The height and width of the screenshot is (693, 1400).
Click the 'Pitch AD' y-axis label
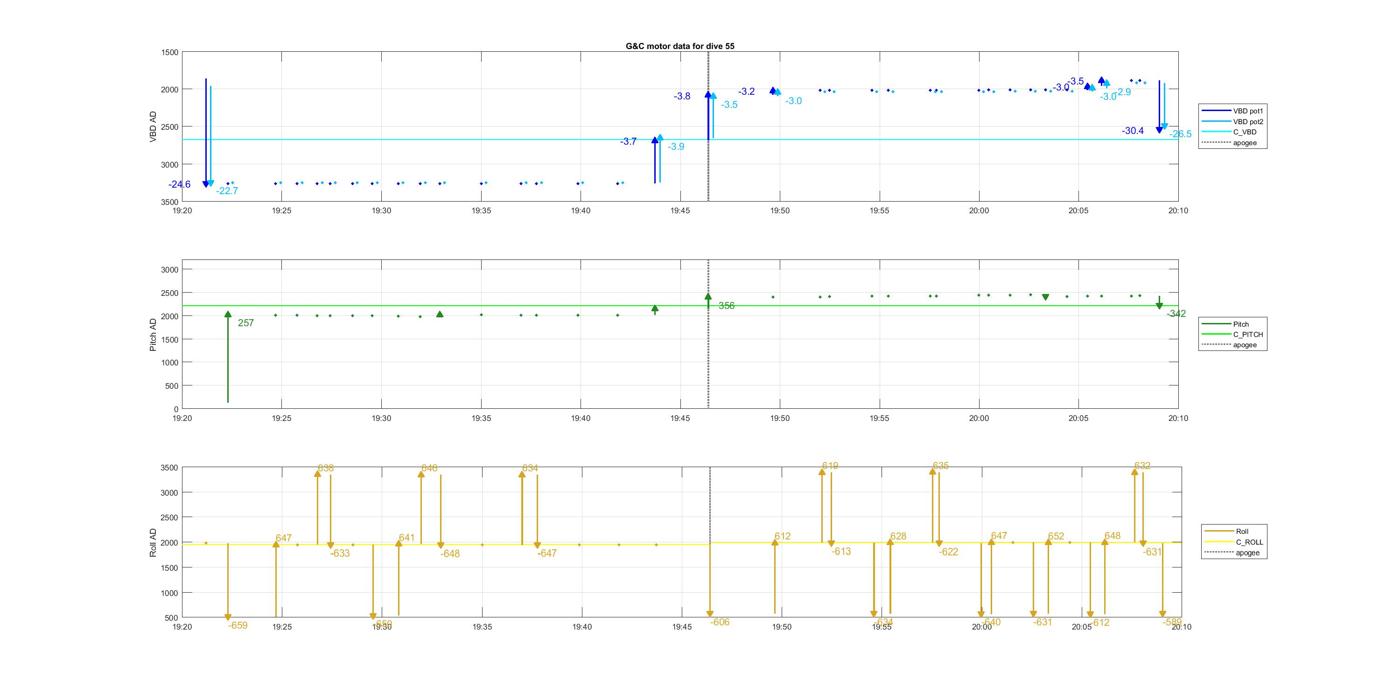pyautogui.click(x=154, y=334)
